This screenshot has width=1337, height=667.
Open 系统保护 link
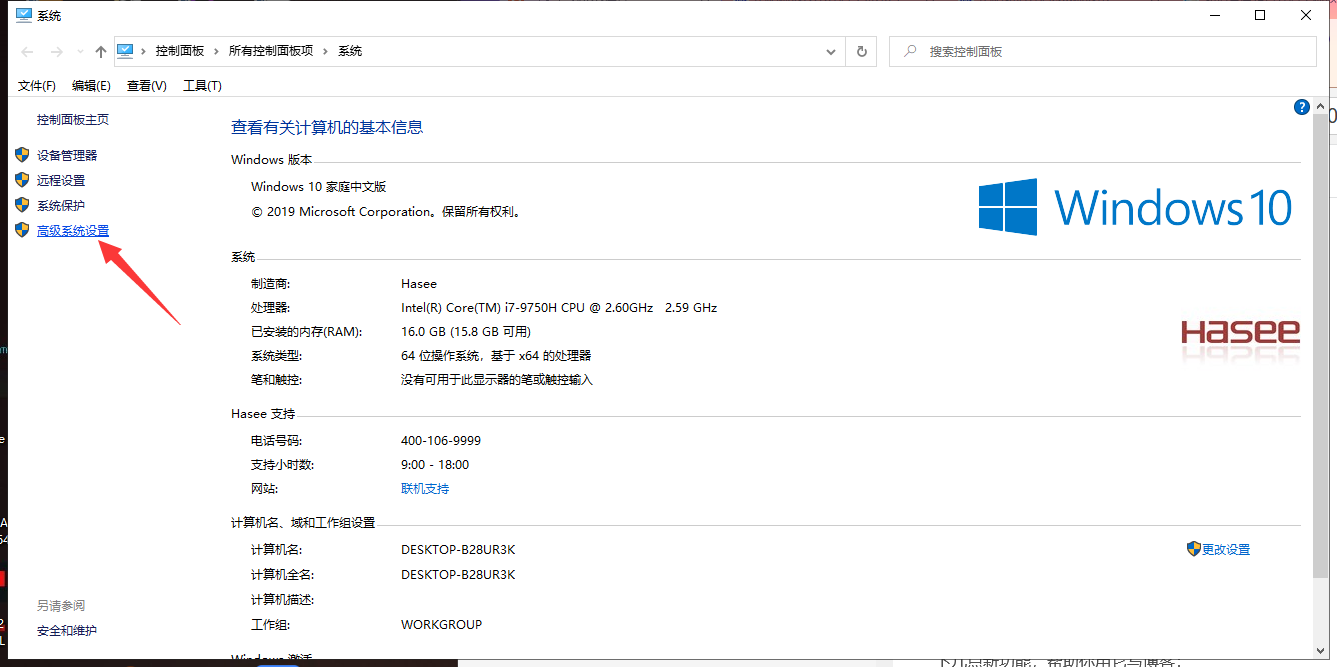click(x=61, y=206)
